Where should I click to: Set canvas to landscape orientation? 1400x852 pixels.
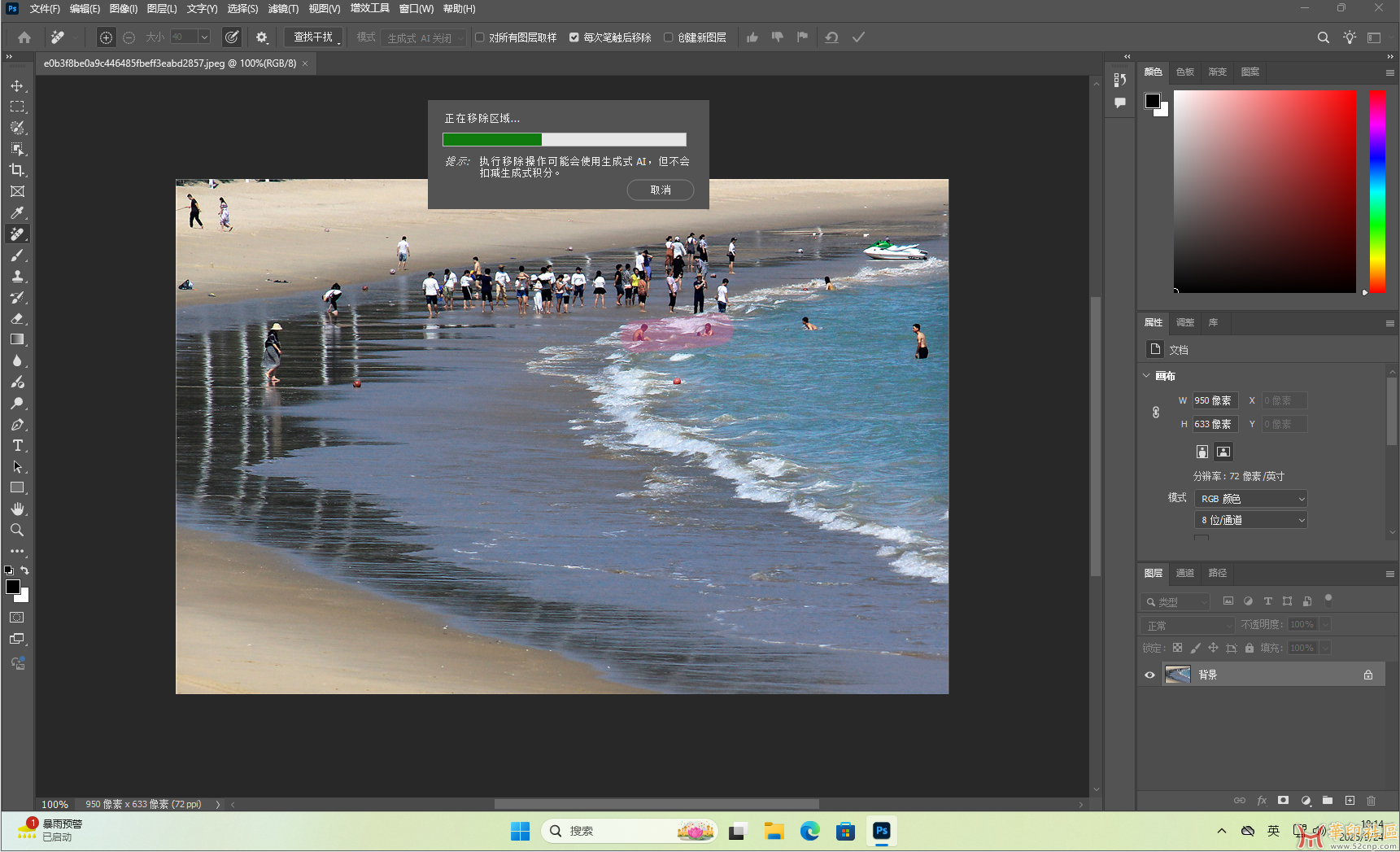point(1223,452)
